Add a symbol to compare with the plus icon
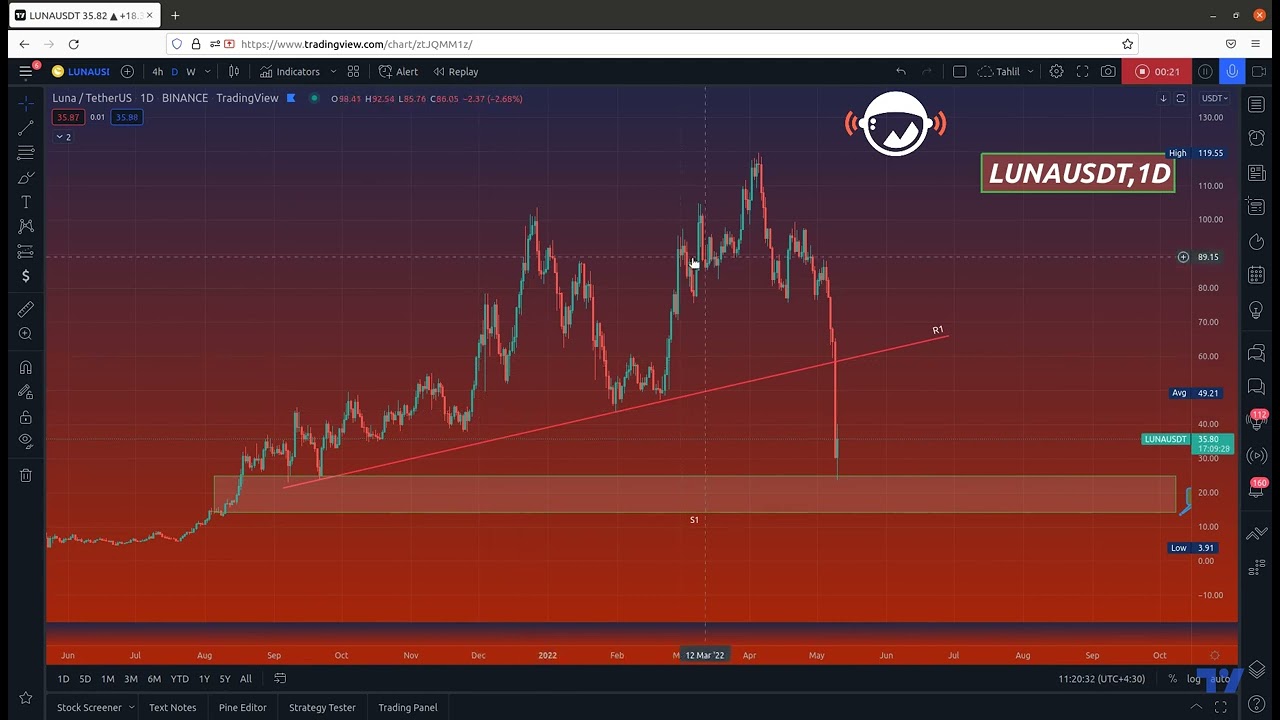1280x720 pixels. [x=127, y=71]
